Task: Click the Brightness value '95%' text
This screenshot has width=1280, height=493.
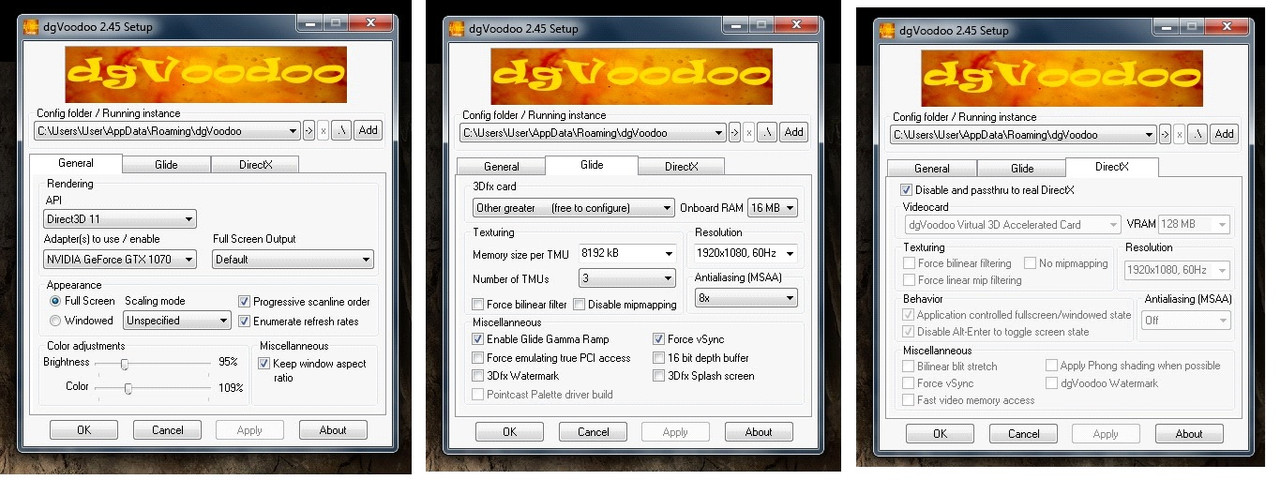Action: (227, 362)
